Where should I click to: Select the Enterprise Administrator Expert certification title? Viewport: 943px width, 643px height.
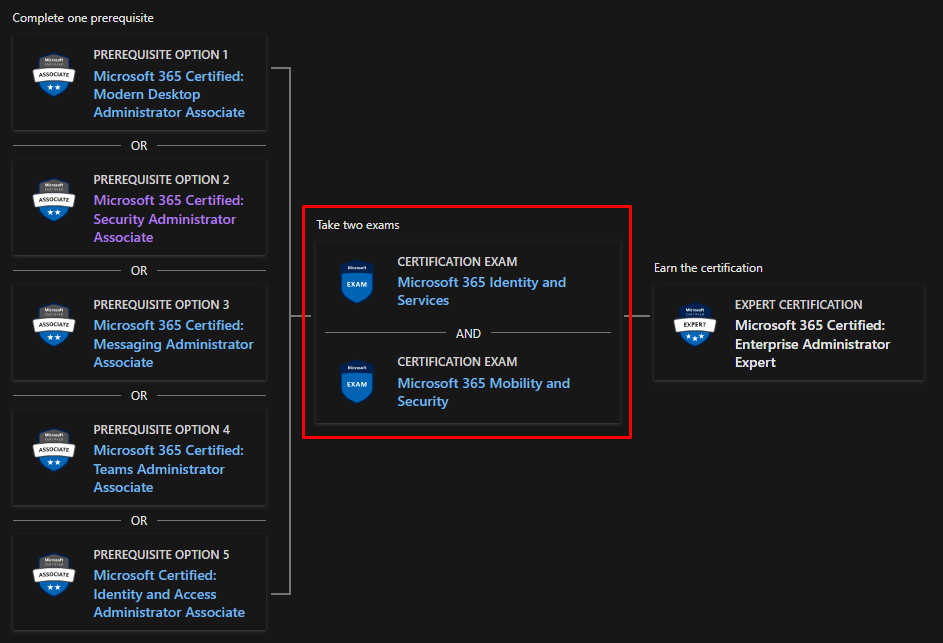point(811,344)
